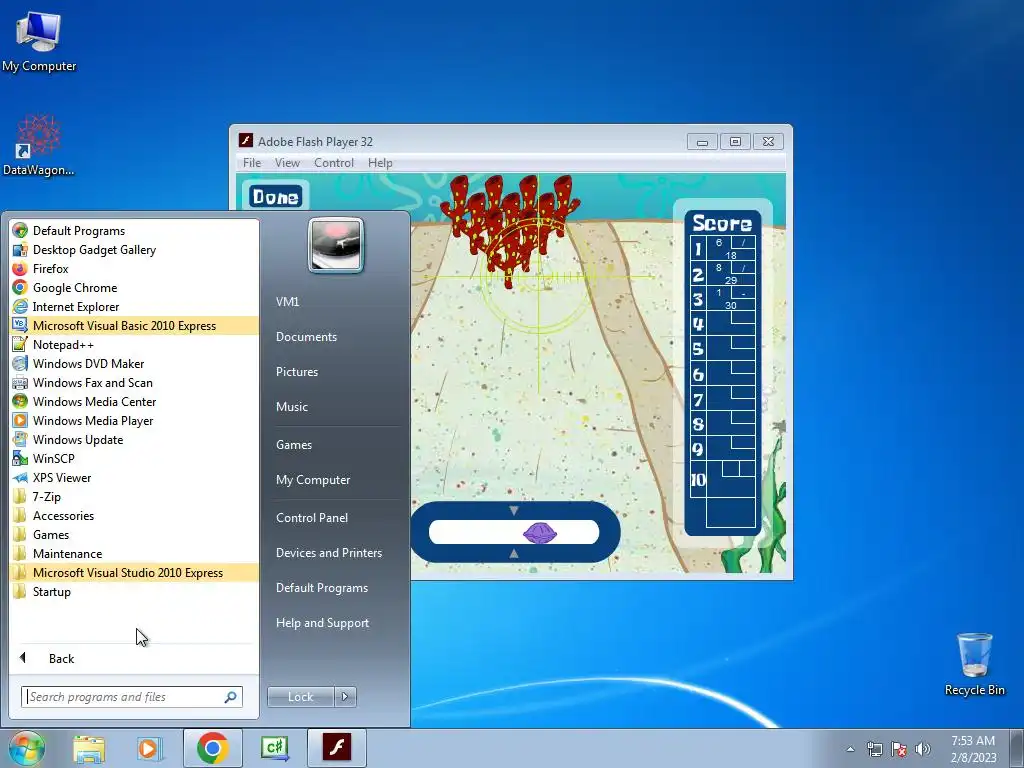Click the volume speaker tray icon

coord(923,749)
